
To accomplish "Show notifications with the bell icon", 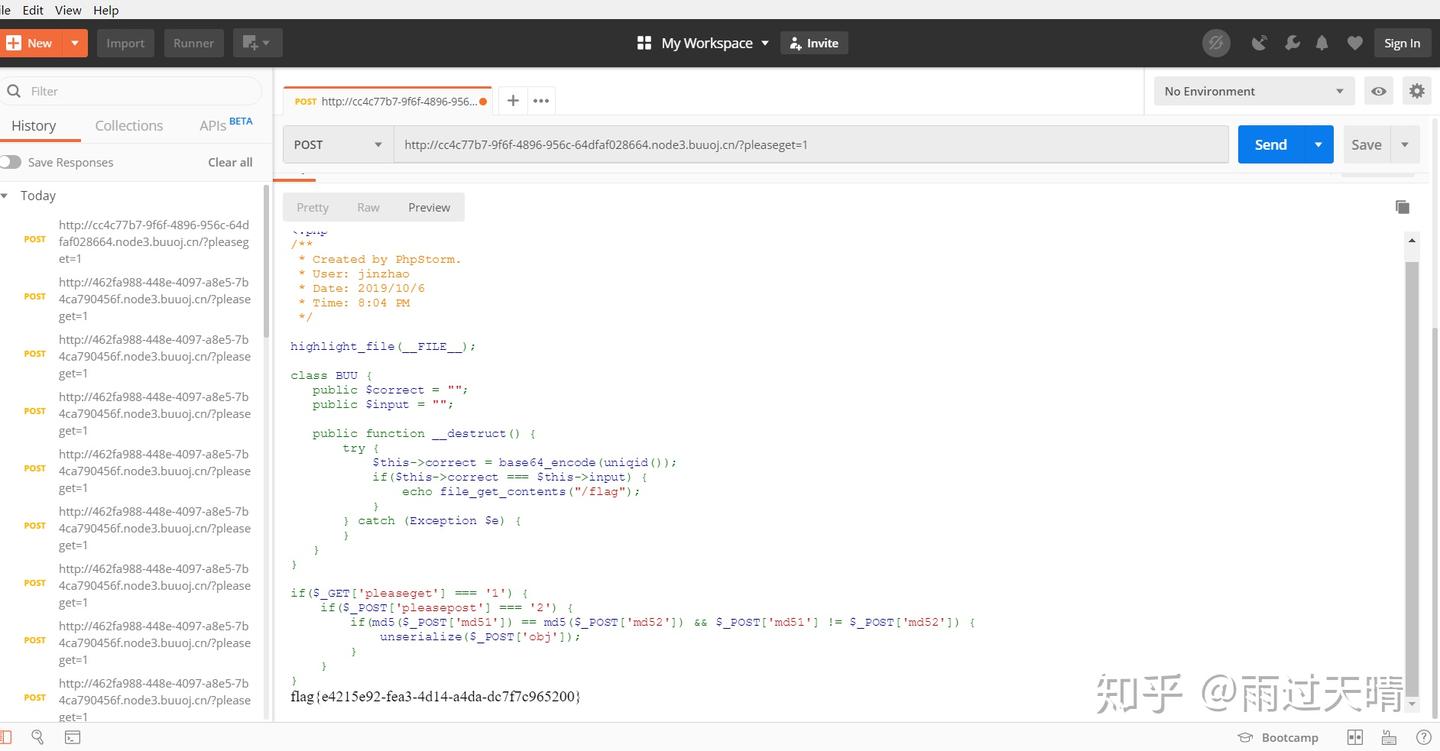I will click(x=1322, y=43).
